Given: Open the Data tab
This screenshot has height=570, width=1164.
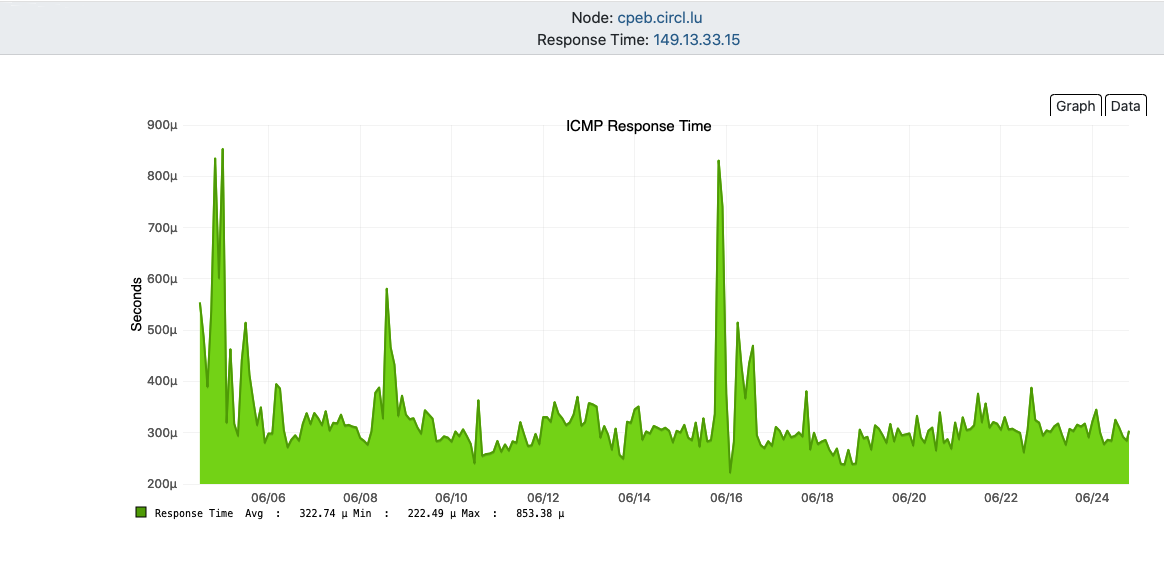Looking at the screenshot, I should click(1125, 106).
